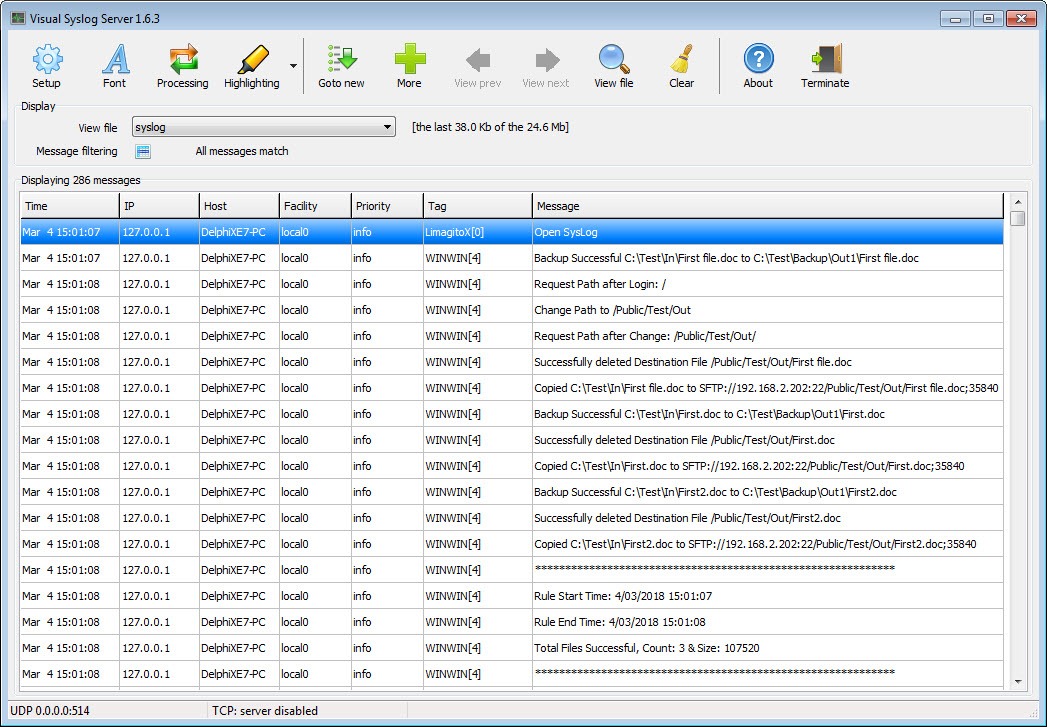Viewport: 1047px width, 727px height.
Task: Open the Font settings icon
Action: click(115, 59)
